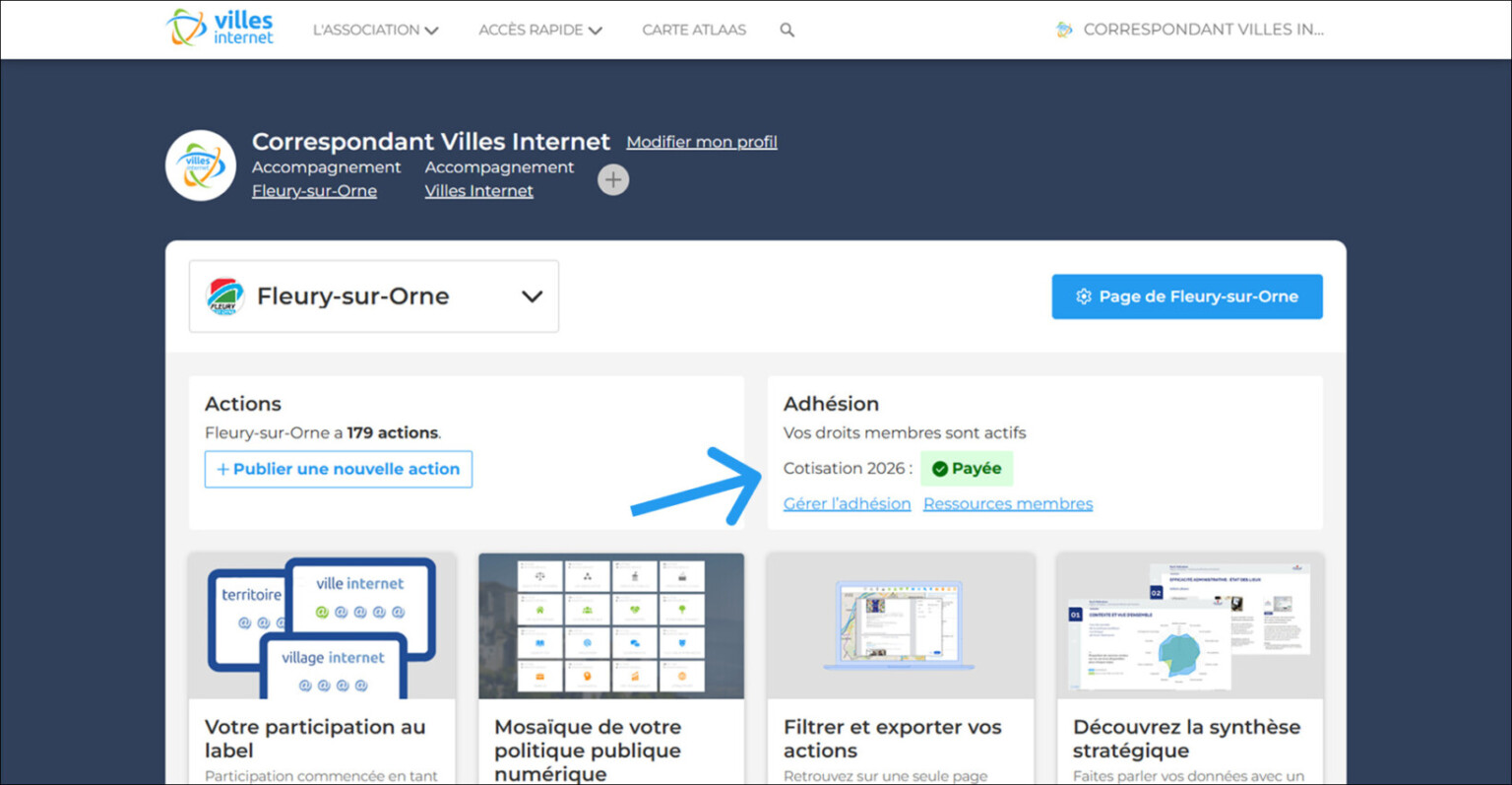The image size is (1512, 785).
Task: Click the 179 actions count text
Action: click(393, 432)
